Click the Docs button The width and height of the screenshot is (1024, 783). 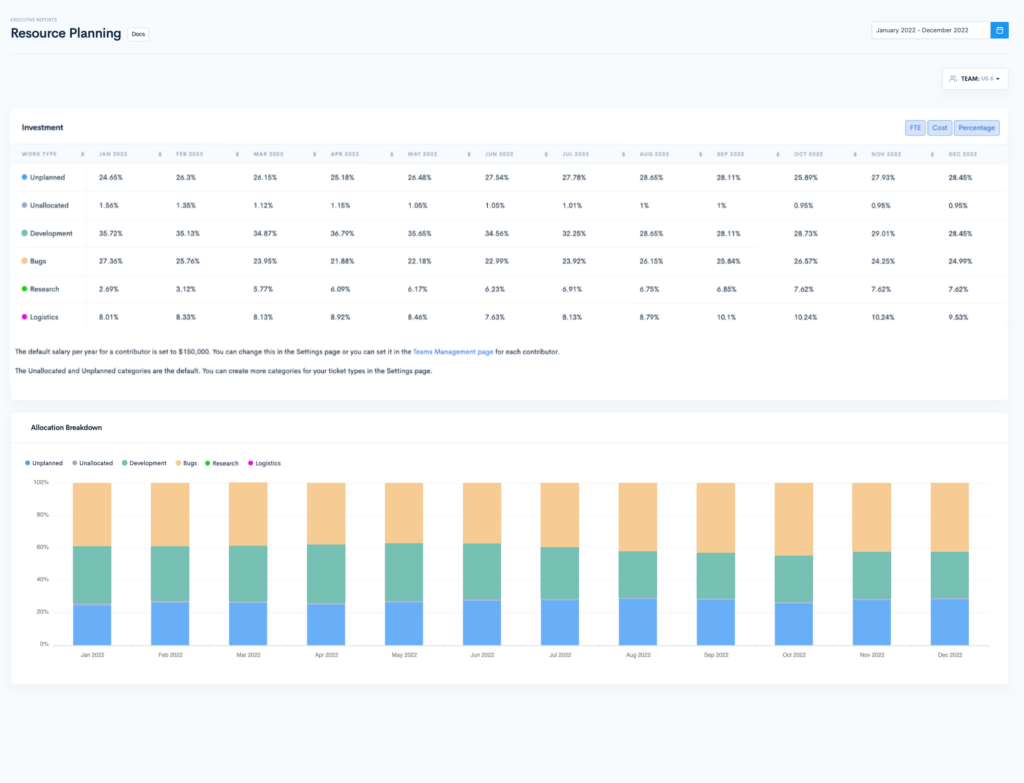click(137, 34)
